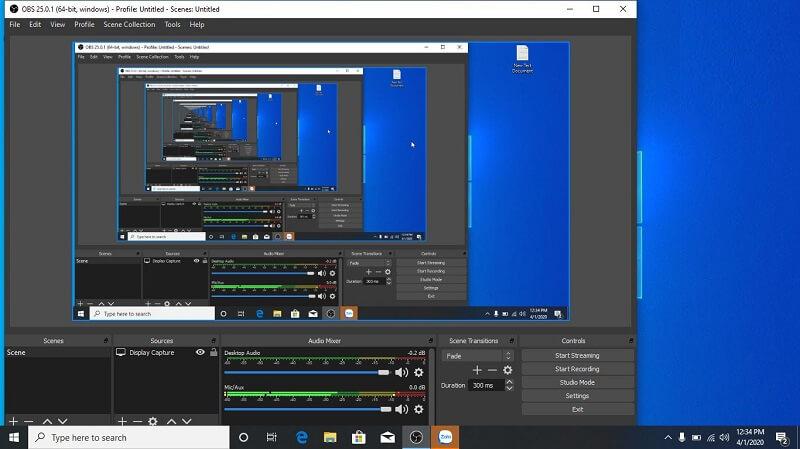Open the File menu
The height and width of the screenshot is (449, 800).
(x=15, y=24)
